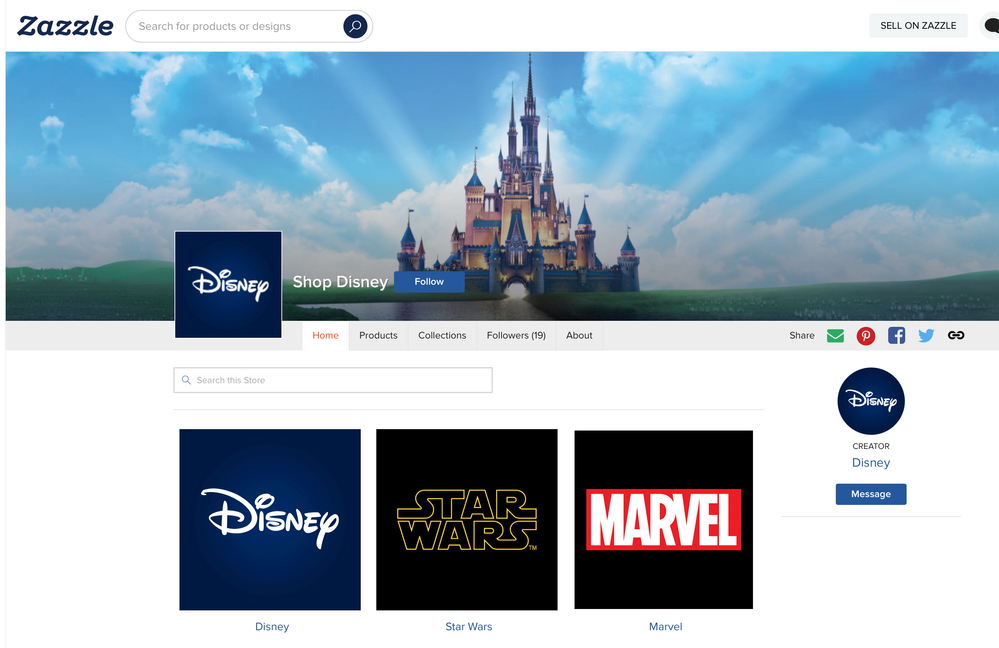Click inside the Search this Store field
This screenshot has width=999, height=648.
[333, 380]
